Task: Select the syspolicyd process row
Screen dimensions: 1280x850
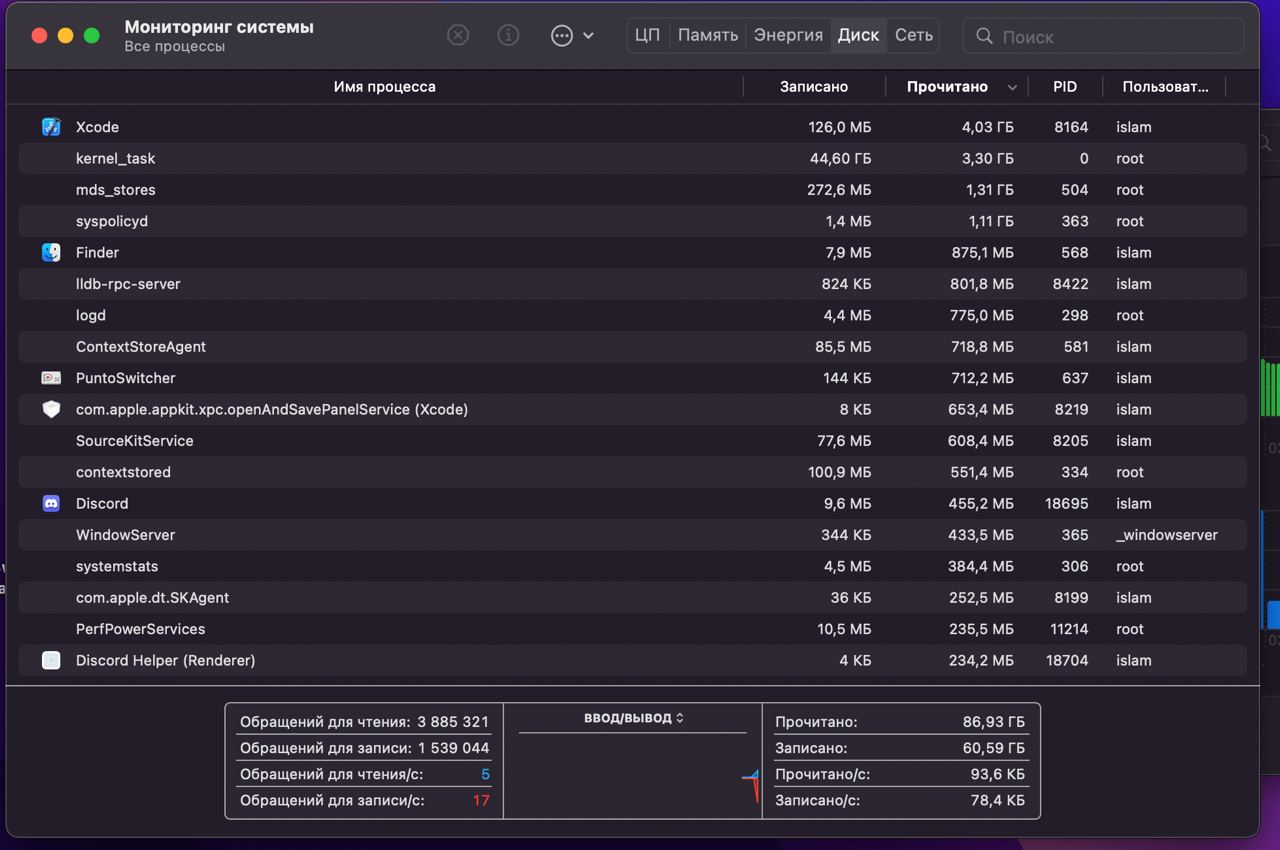Action: point(632,221)
